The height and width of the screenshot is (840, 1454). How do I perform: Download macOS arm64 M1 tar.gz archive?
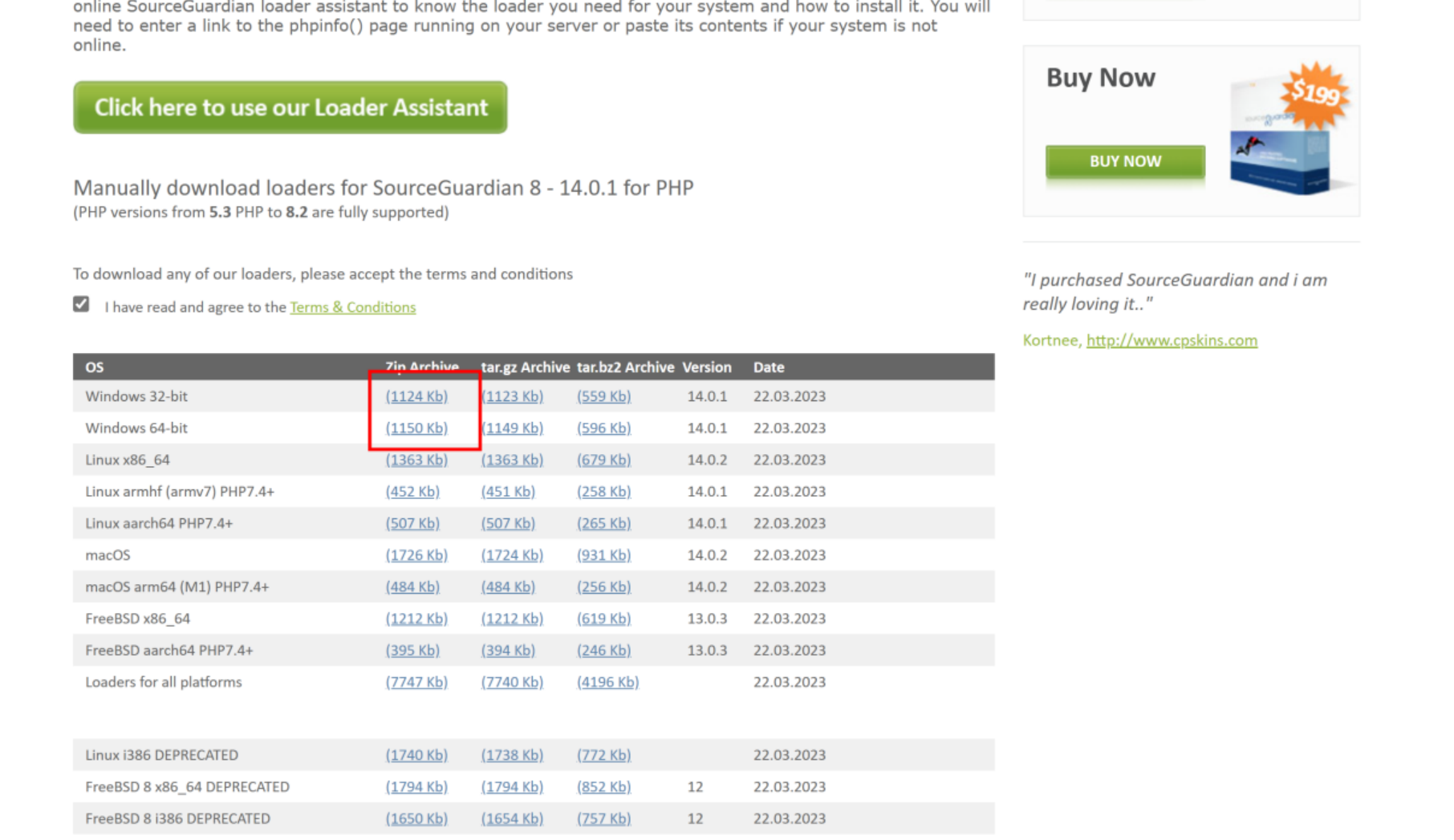(508, 587)
